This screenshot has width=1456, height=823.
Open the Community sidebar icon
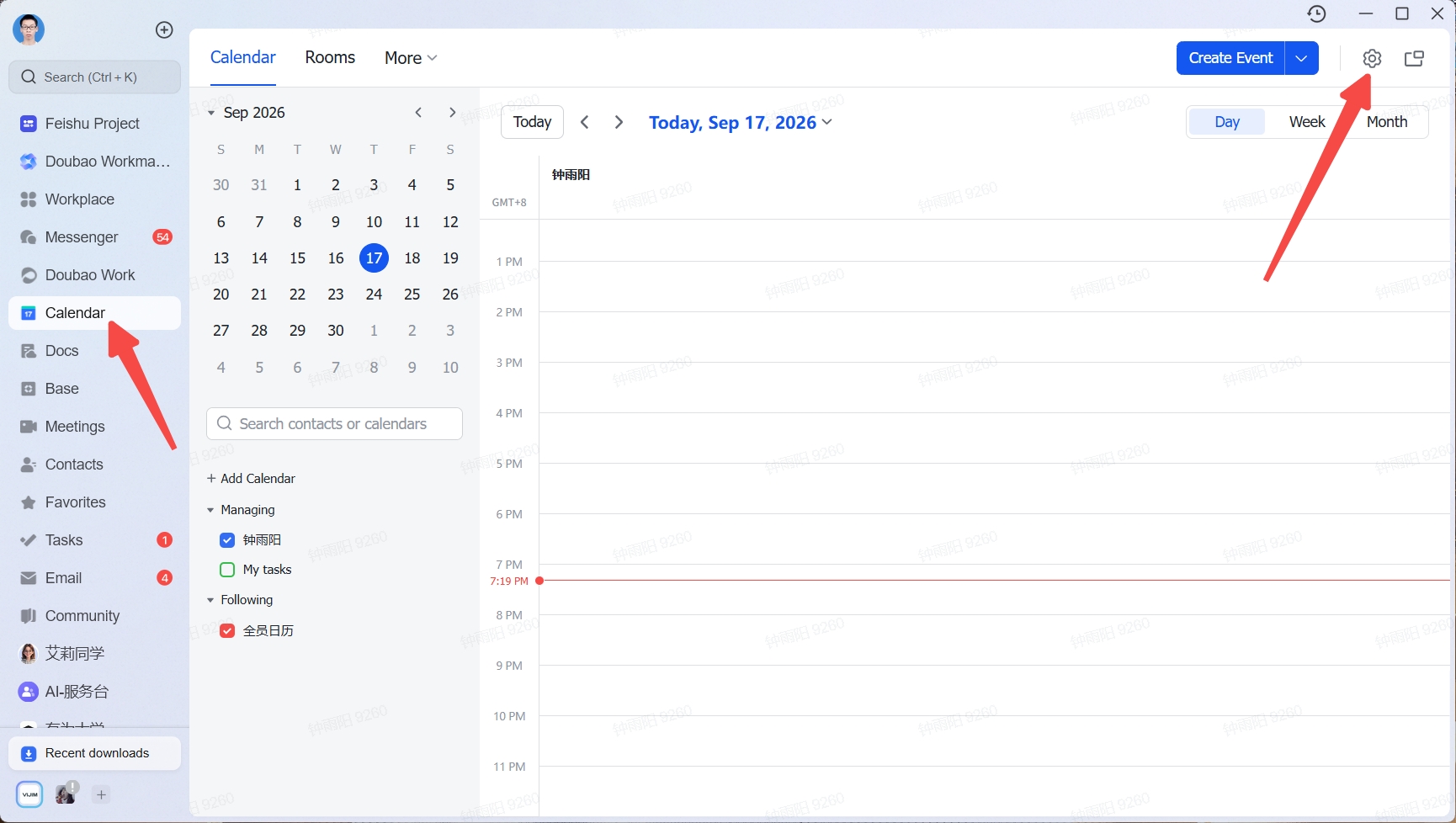pos(29,616)
